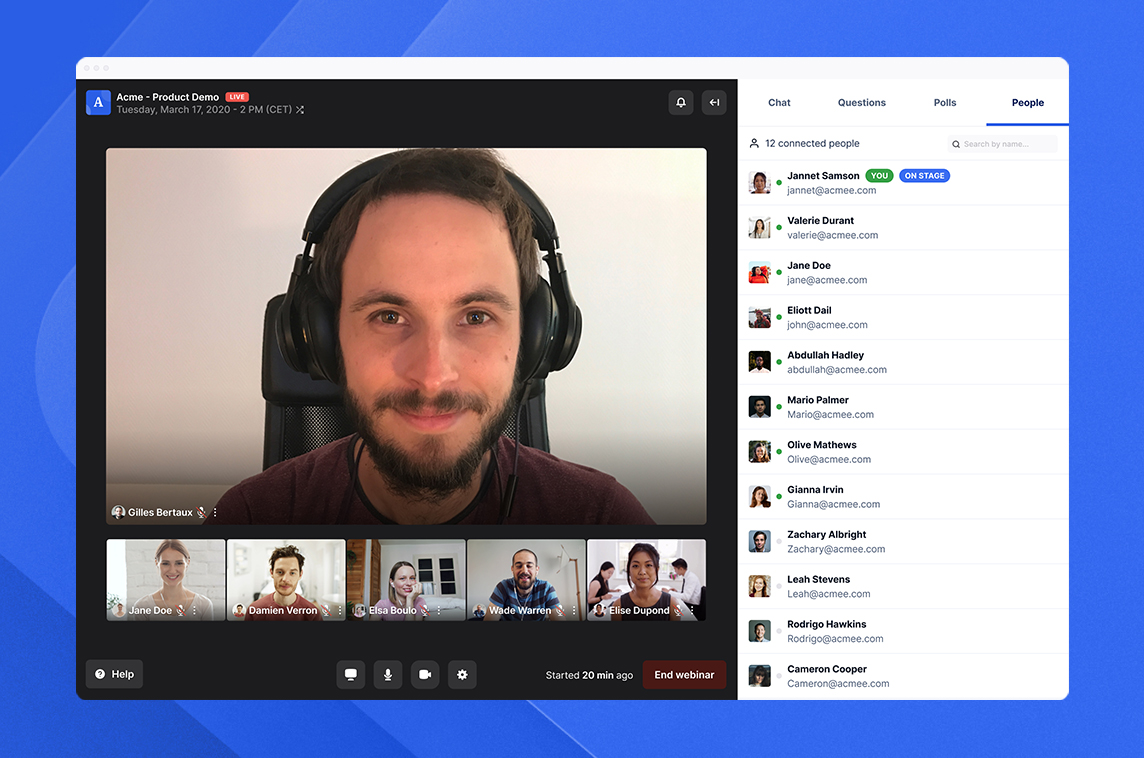
Task: Click Damien Verron muted mic icon
Action: point(326,611)
